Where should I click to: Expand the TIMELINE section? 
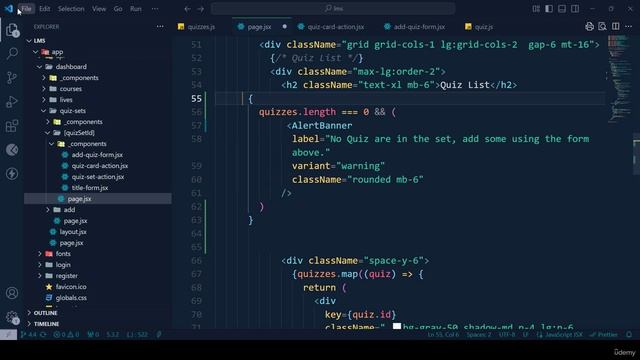coord(46,324)
